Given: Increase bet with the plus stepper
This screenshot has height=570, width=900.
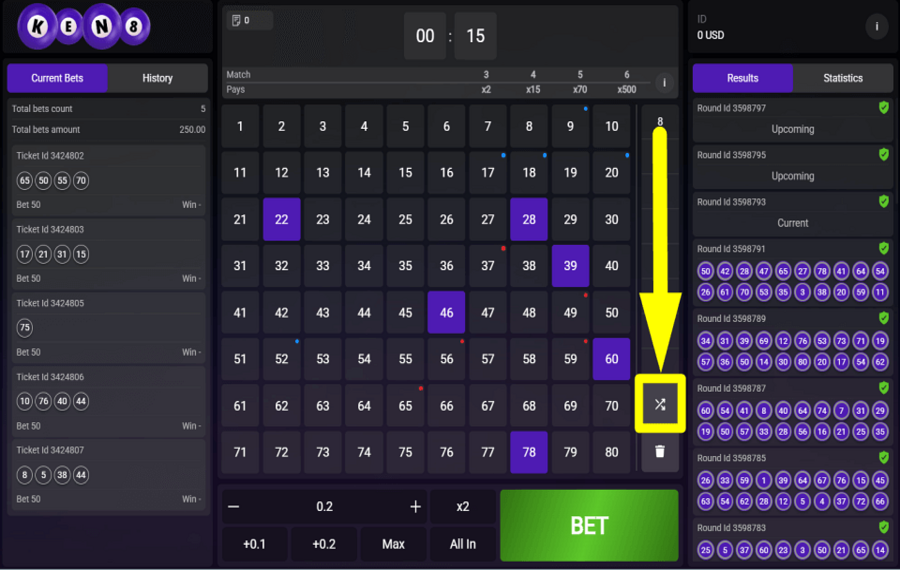Looking at the screenshot, I should [x=415, y=507].
